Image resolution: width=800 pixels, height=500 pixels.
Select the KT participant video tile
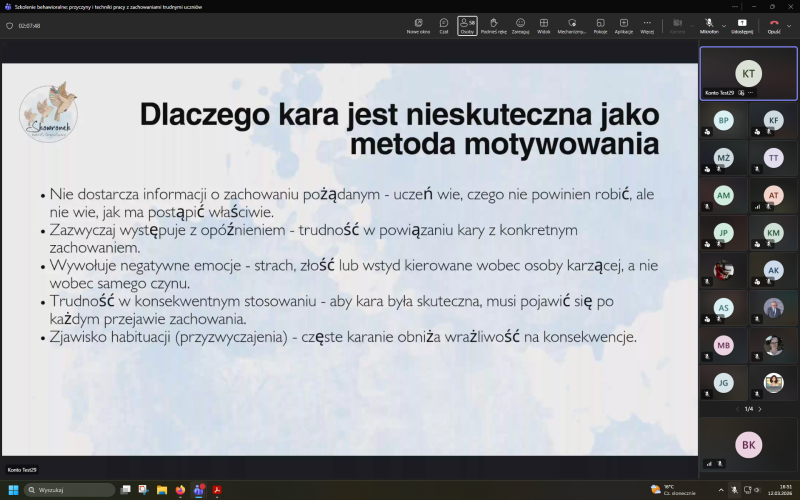pyautogui.click(x=748, y=72)
